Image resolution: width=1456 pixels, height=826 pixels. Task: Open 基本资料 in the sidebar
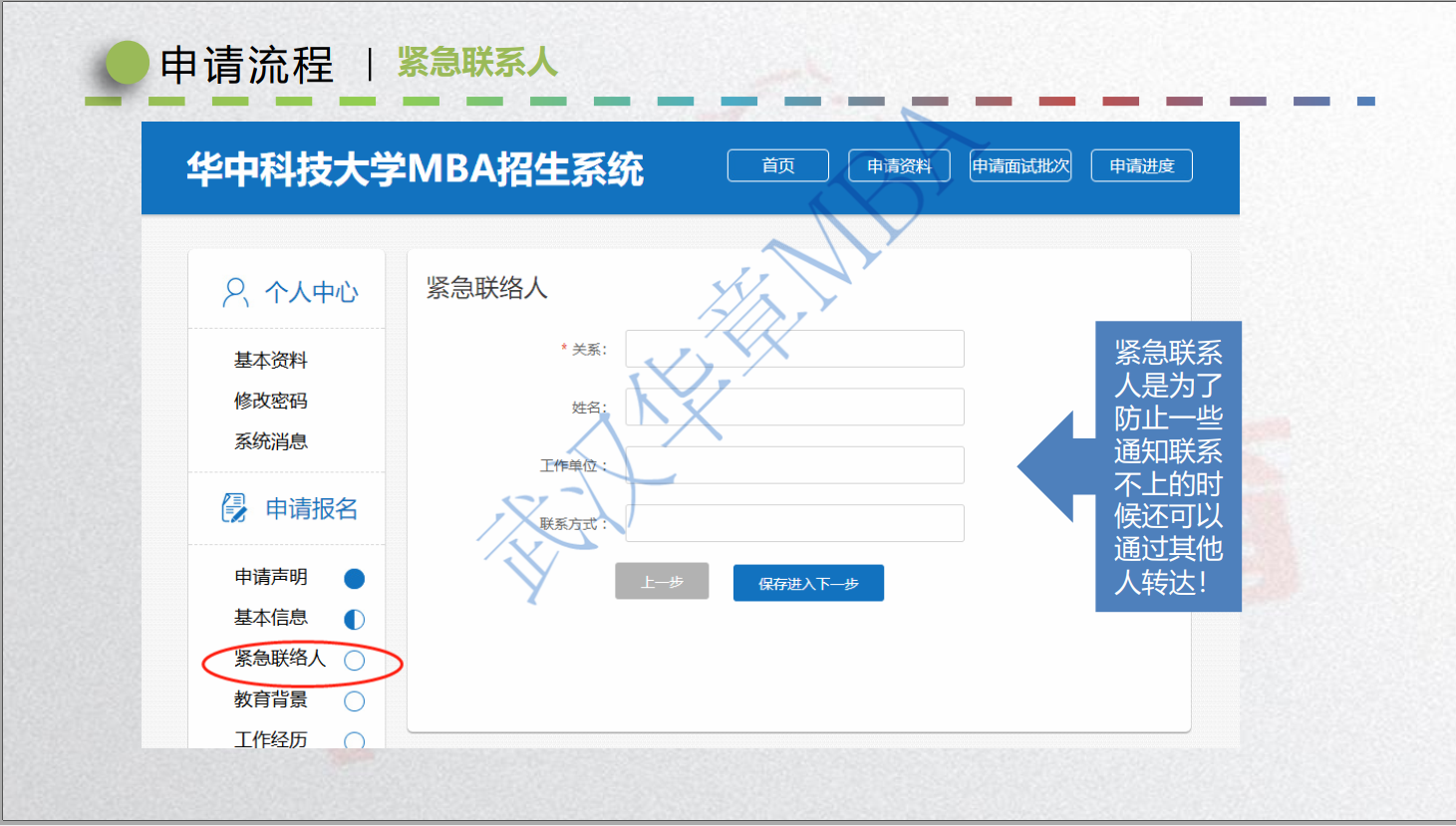[x=271, y=360]
